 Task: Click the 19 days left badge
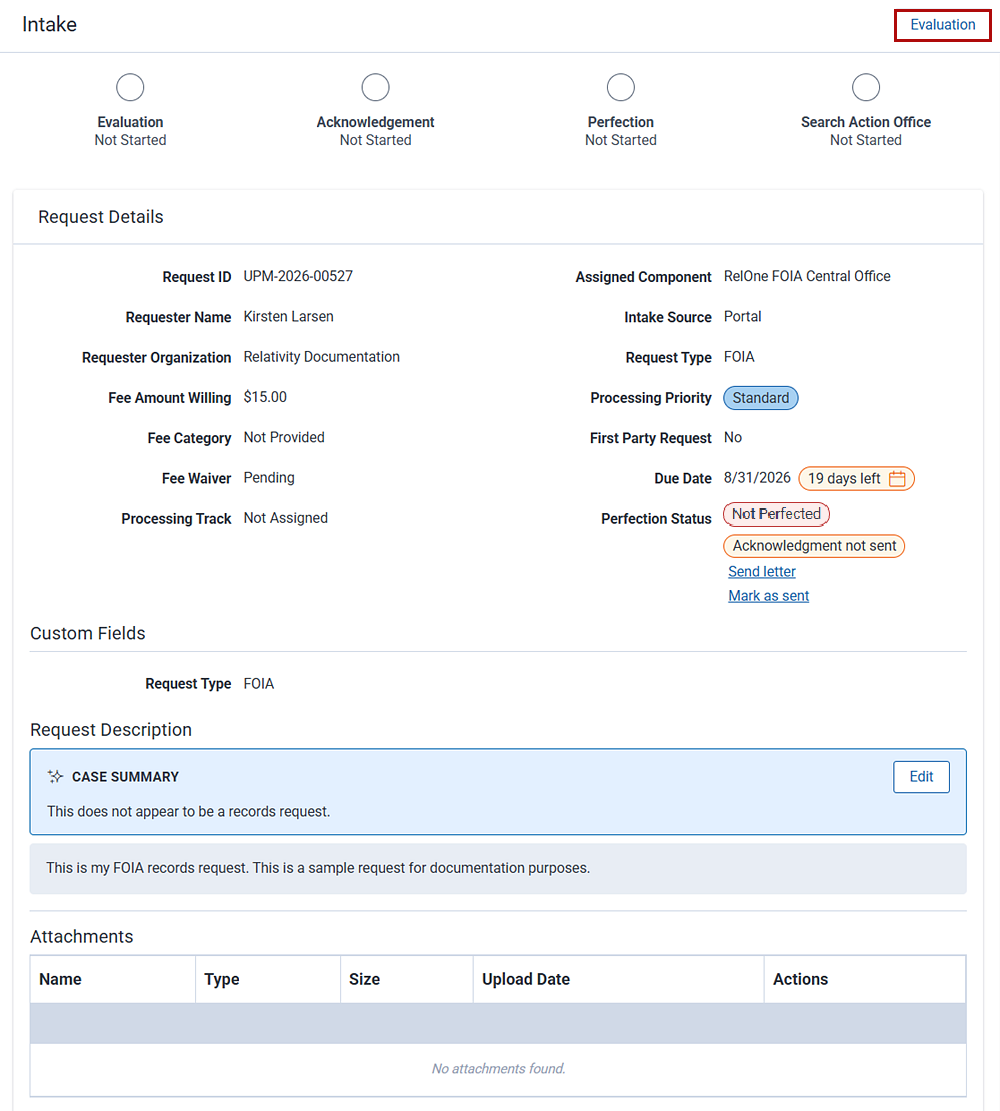[x=856, y=478]
